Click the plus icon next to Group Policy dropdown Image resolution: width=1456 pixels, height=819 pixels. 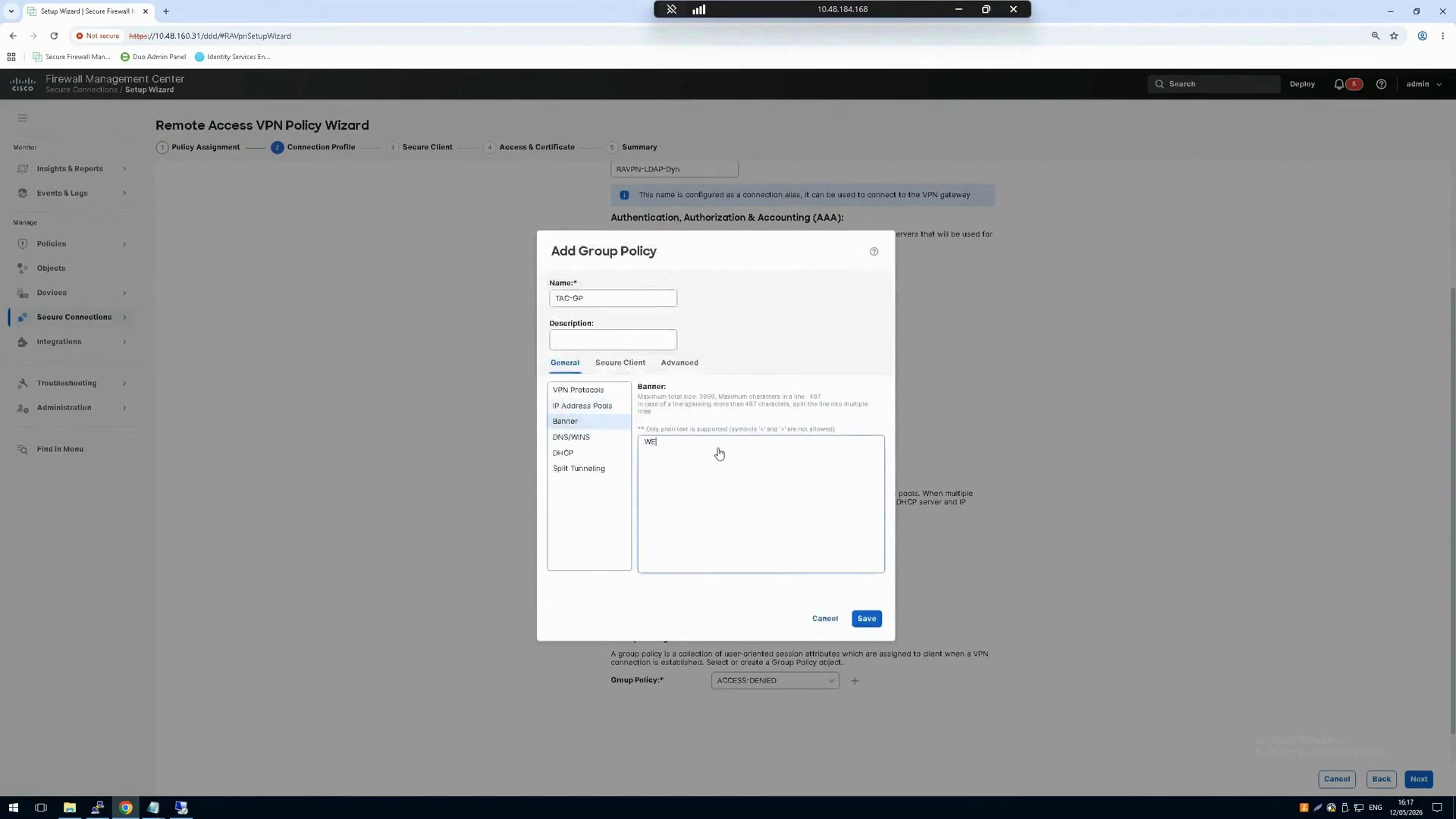pos(855,681)
